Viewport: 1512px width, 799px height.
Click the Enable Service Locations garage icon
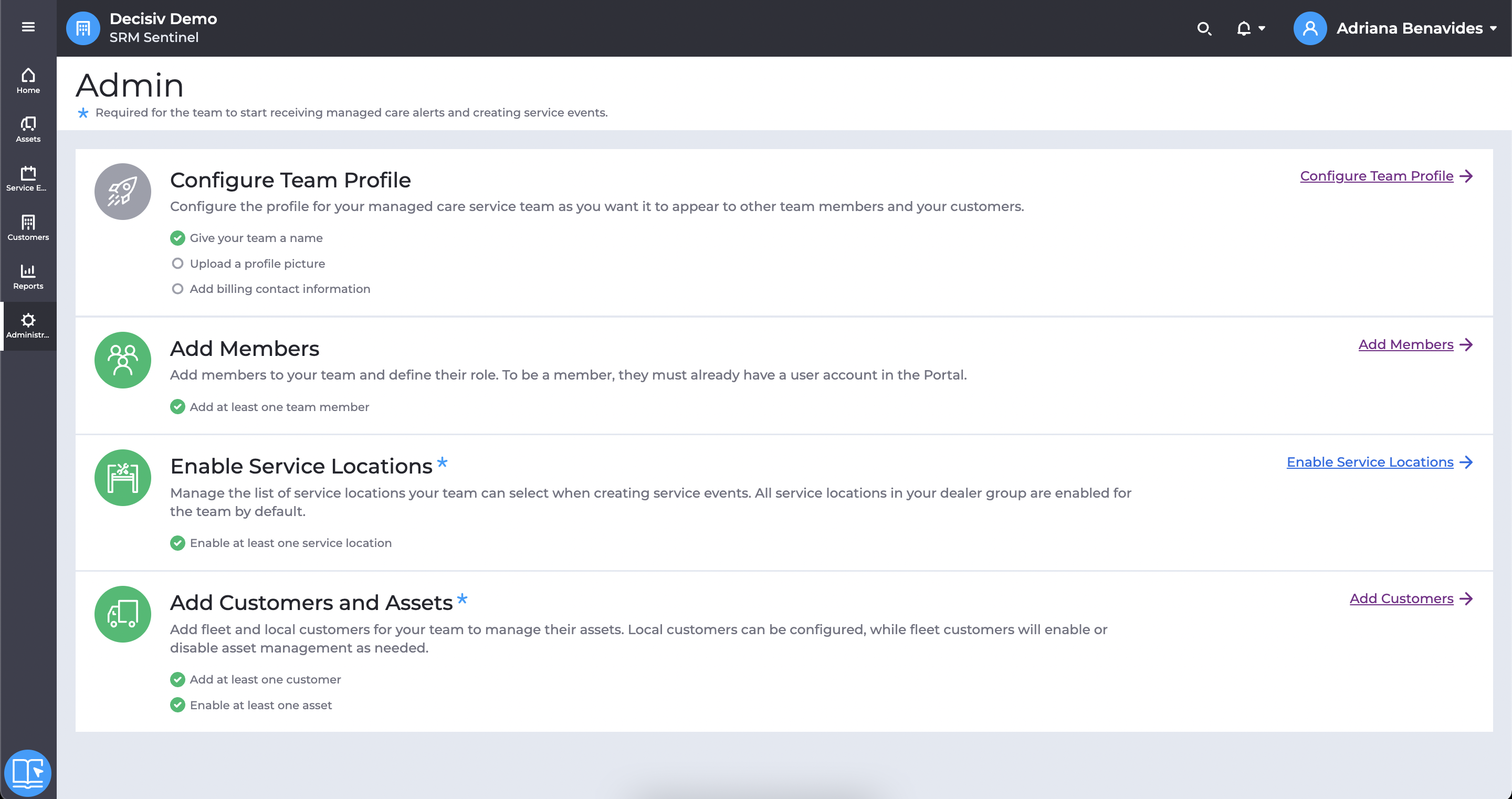coord(123,477)
